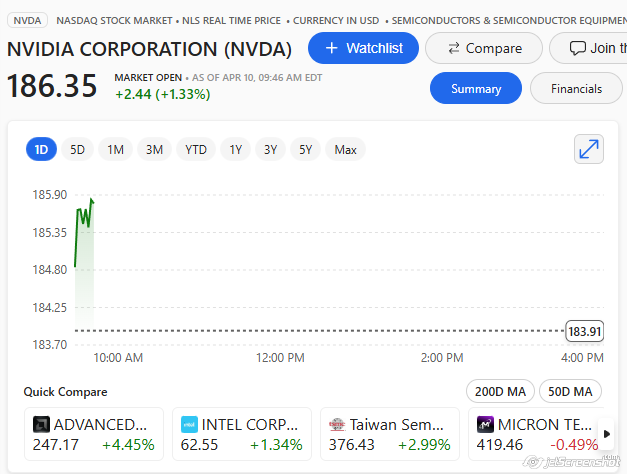Screen dimensions: 627x474
Task: Toggle the 50D MA overlay
Action: pyautogui.click(x=570, y=391)
